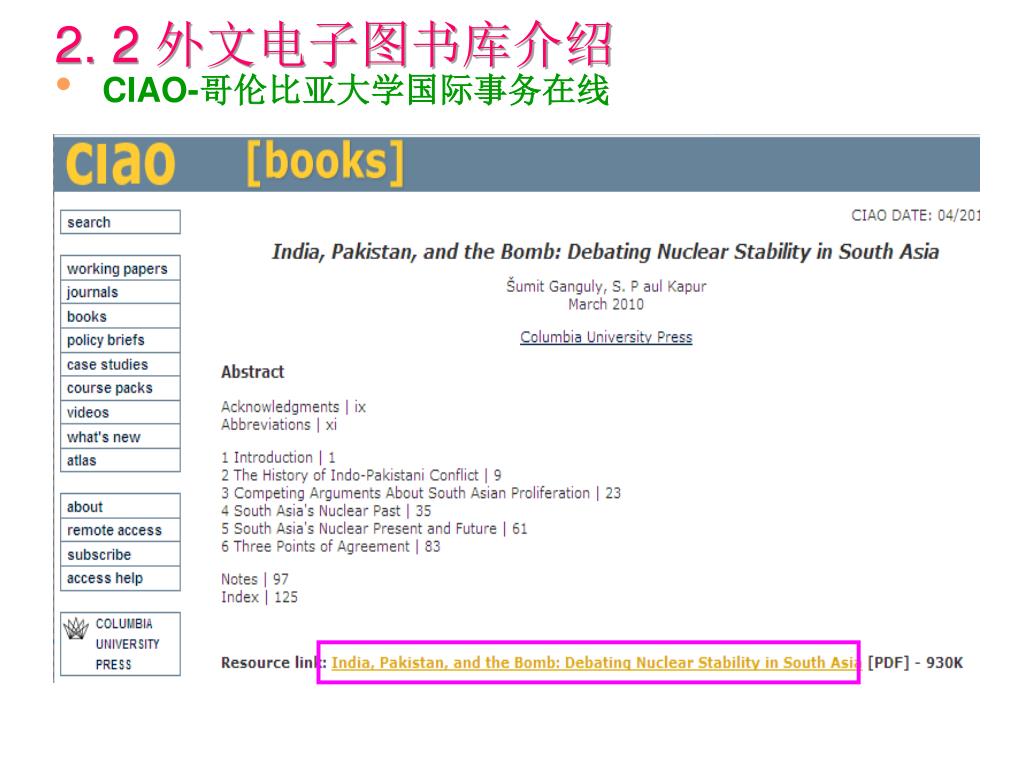The width and height of the screenshot is (1024, 768).
Task: Click the [PDF] - 930K label
Action: pyautogui.click(x=915, y=662)
